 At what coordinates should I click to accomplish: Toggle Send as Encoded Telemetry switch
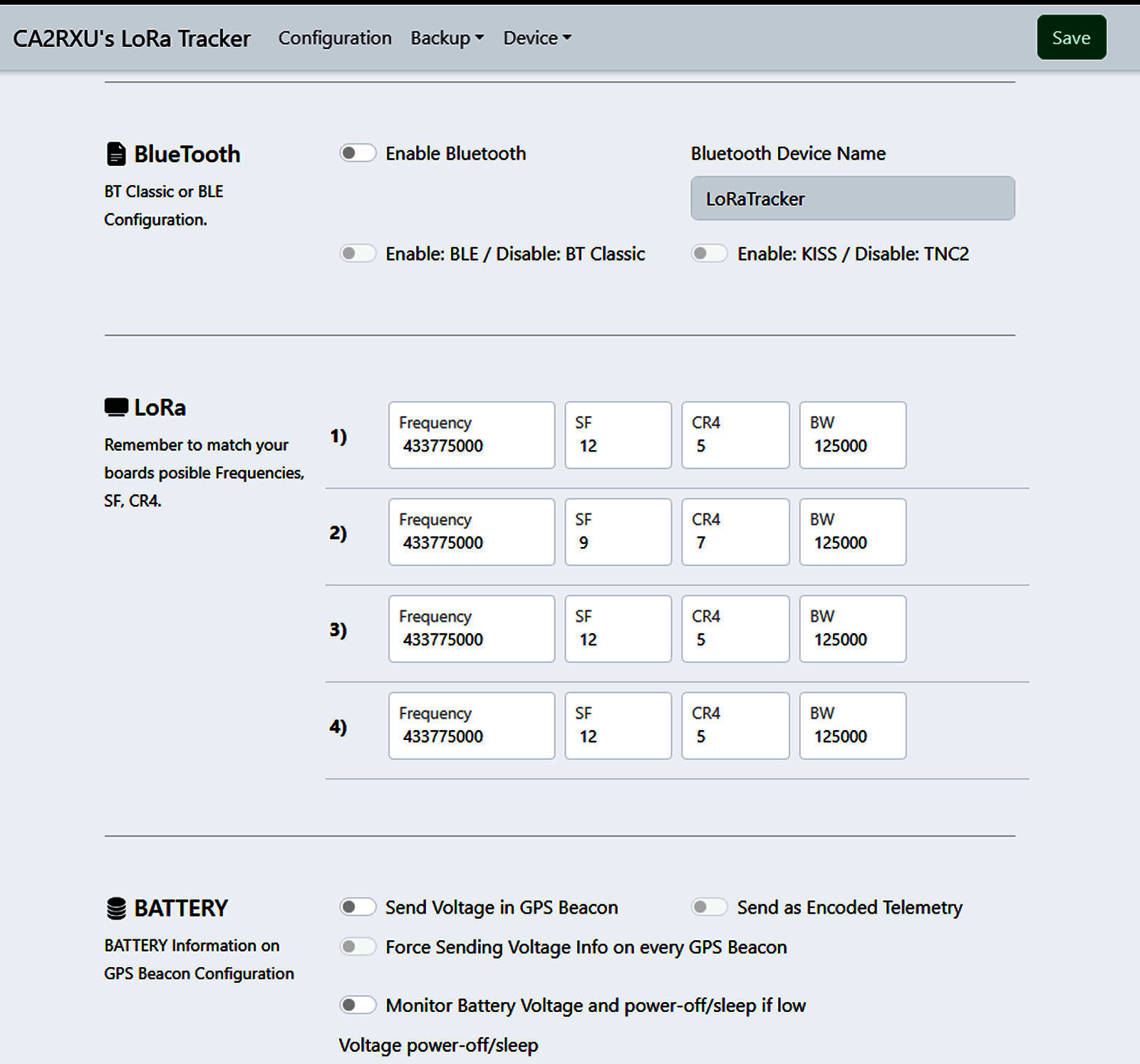coord(709,907)
